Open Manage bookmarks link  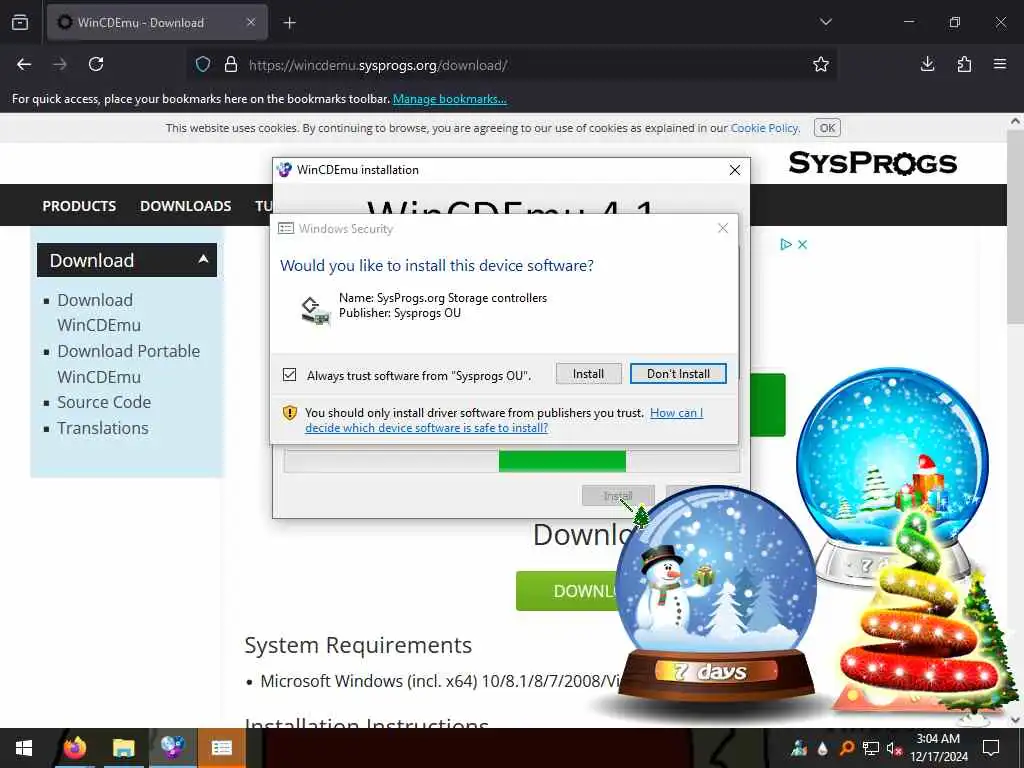449,99
